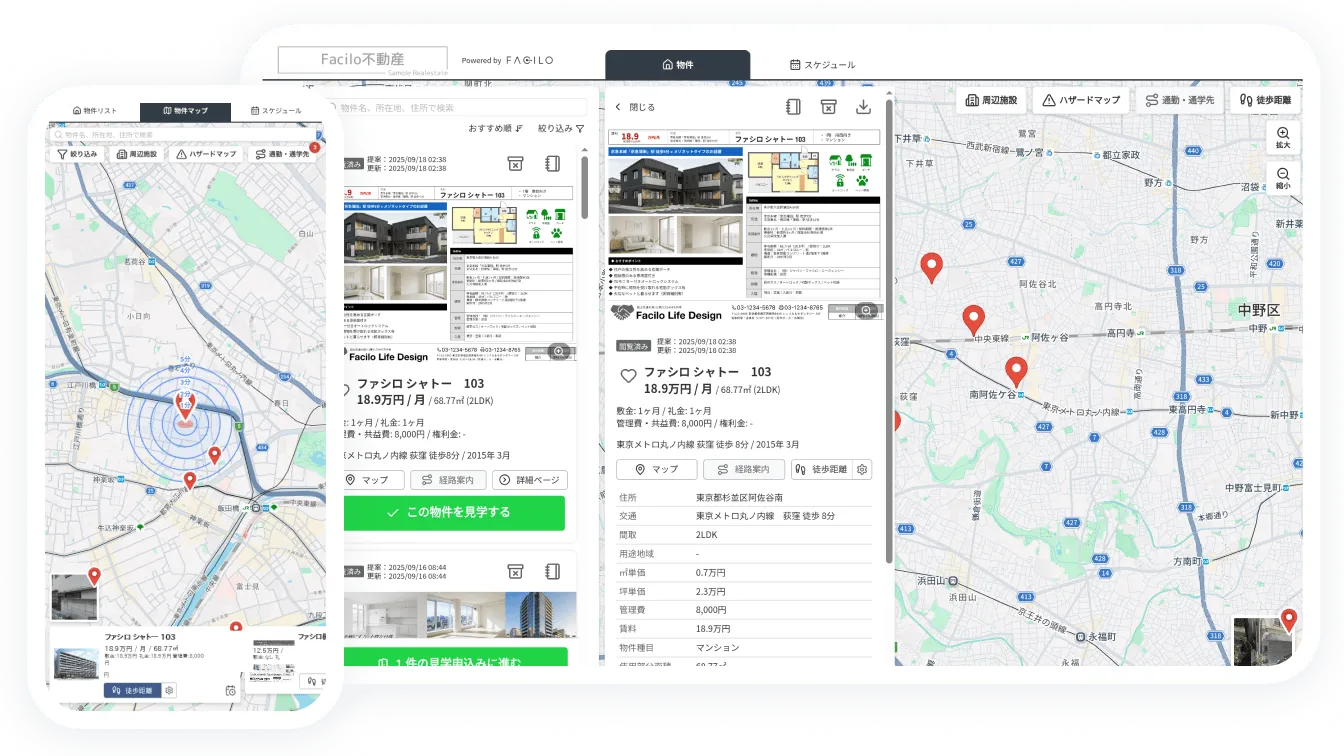Image resolution: width=1344 pixels, height=756 pixels.
Task: Switch to the スケジュール tab in top bar
Action: click(823, 65)
